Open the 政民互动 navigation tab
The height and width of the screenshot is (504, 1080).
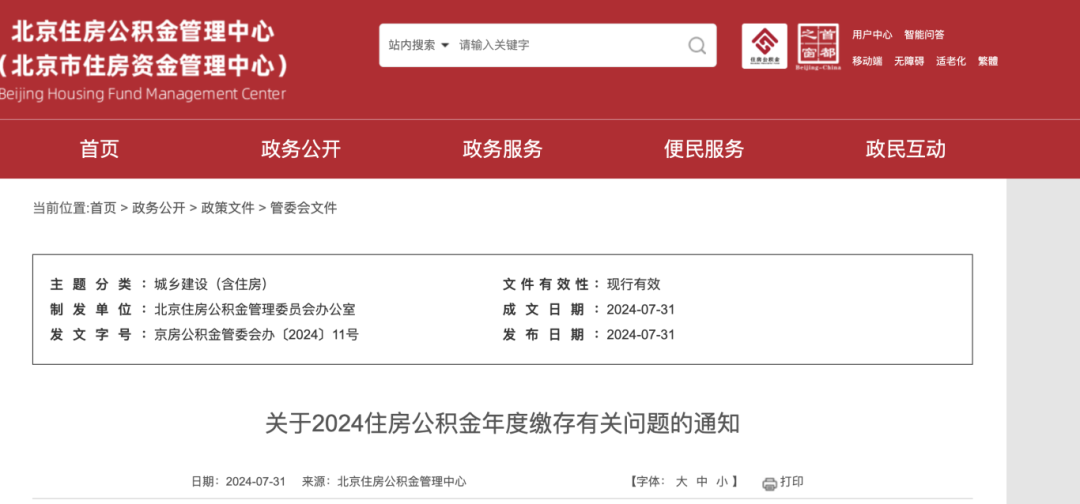906,149
